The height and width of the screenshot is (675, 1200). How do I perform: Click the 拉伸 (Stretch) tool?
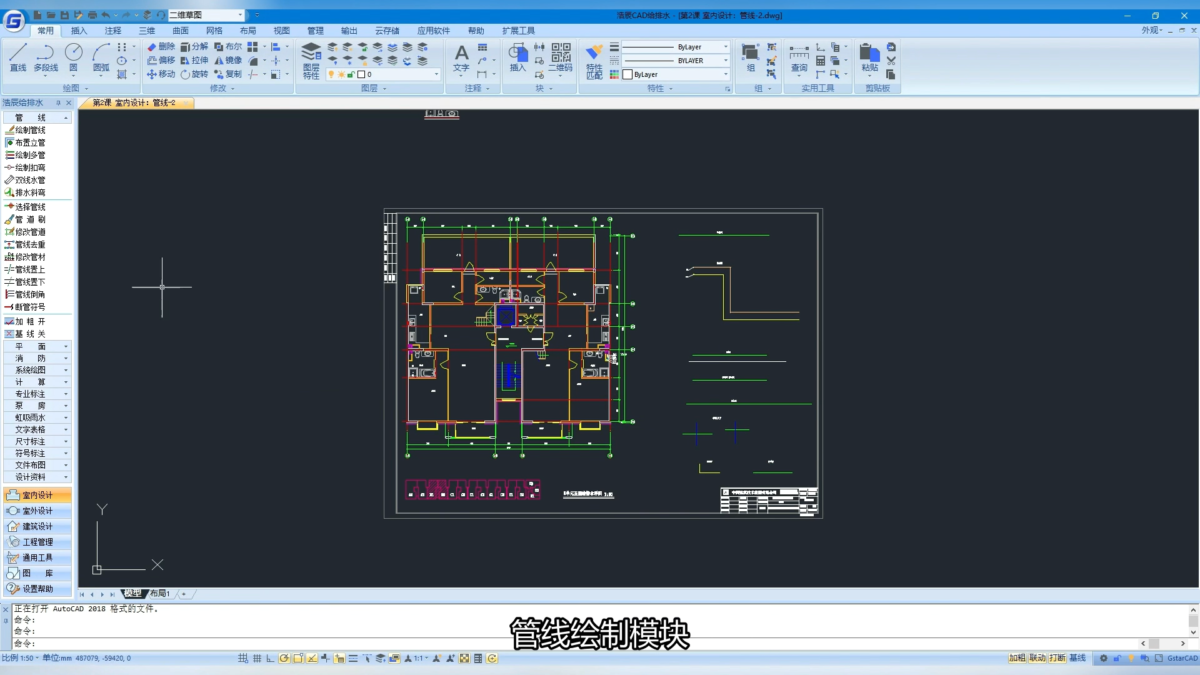click(194, 60)
